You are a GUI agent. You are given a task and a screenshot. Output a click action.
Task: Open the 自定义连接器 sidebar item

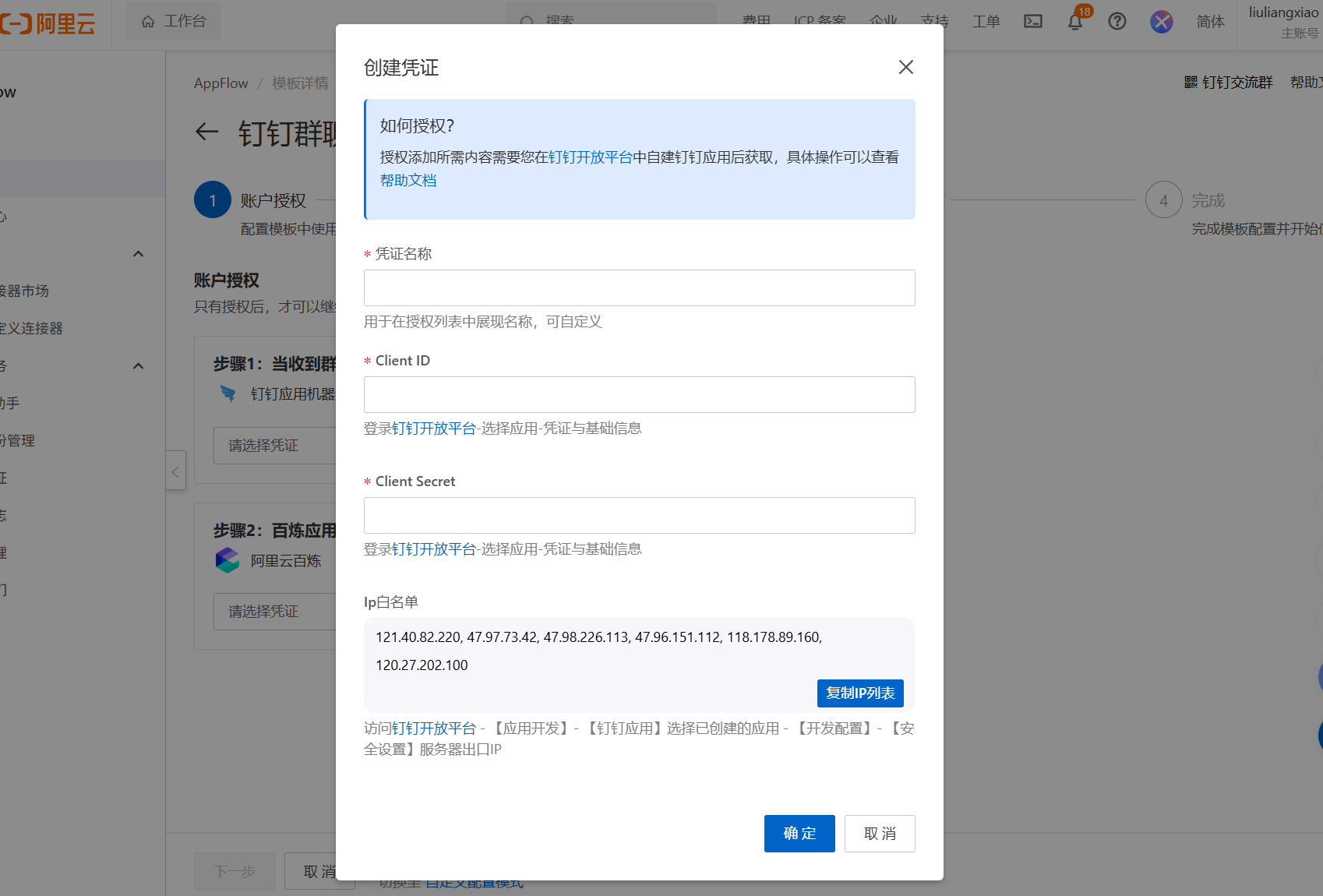(x=31, y=329)
